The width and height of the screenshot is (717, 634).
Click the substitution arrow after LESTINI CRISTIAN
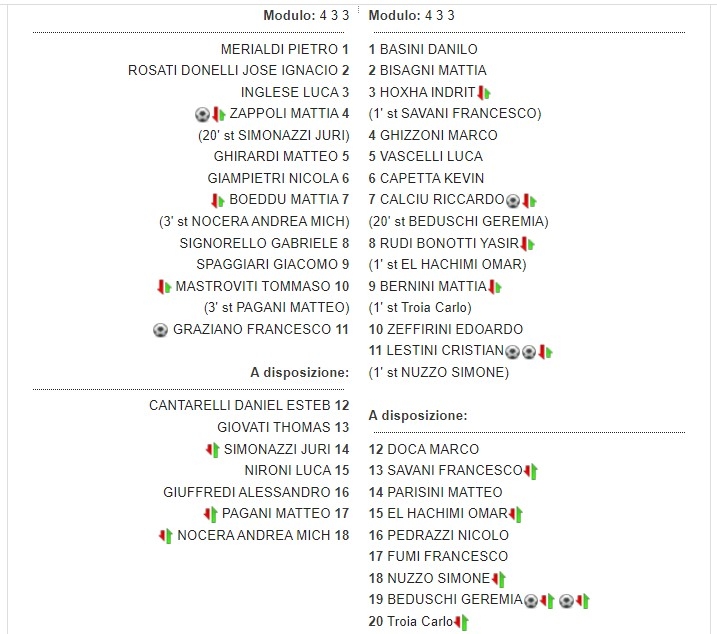(x=545, y=351)
